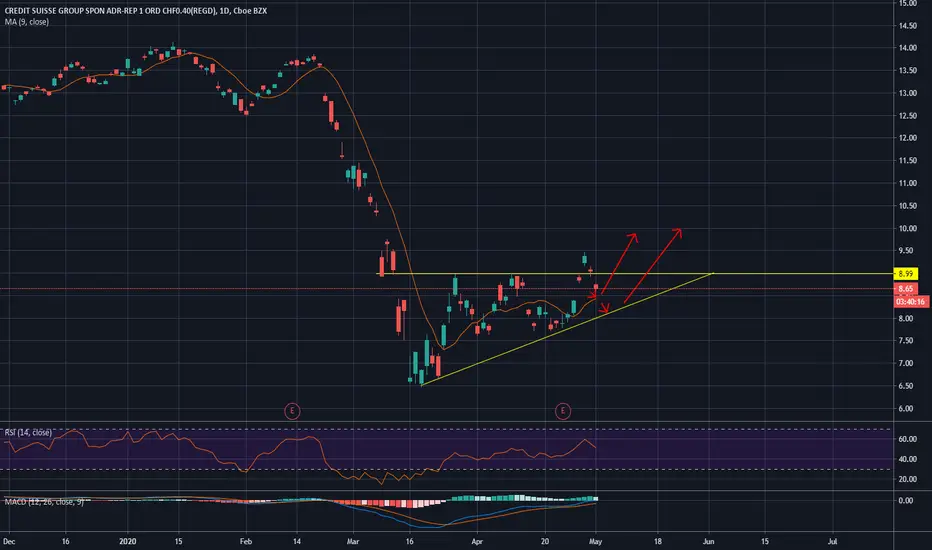932x550 pixels.
Task: Click the 7.00 price axis value
Action: tap(908, 364)
